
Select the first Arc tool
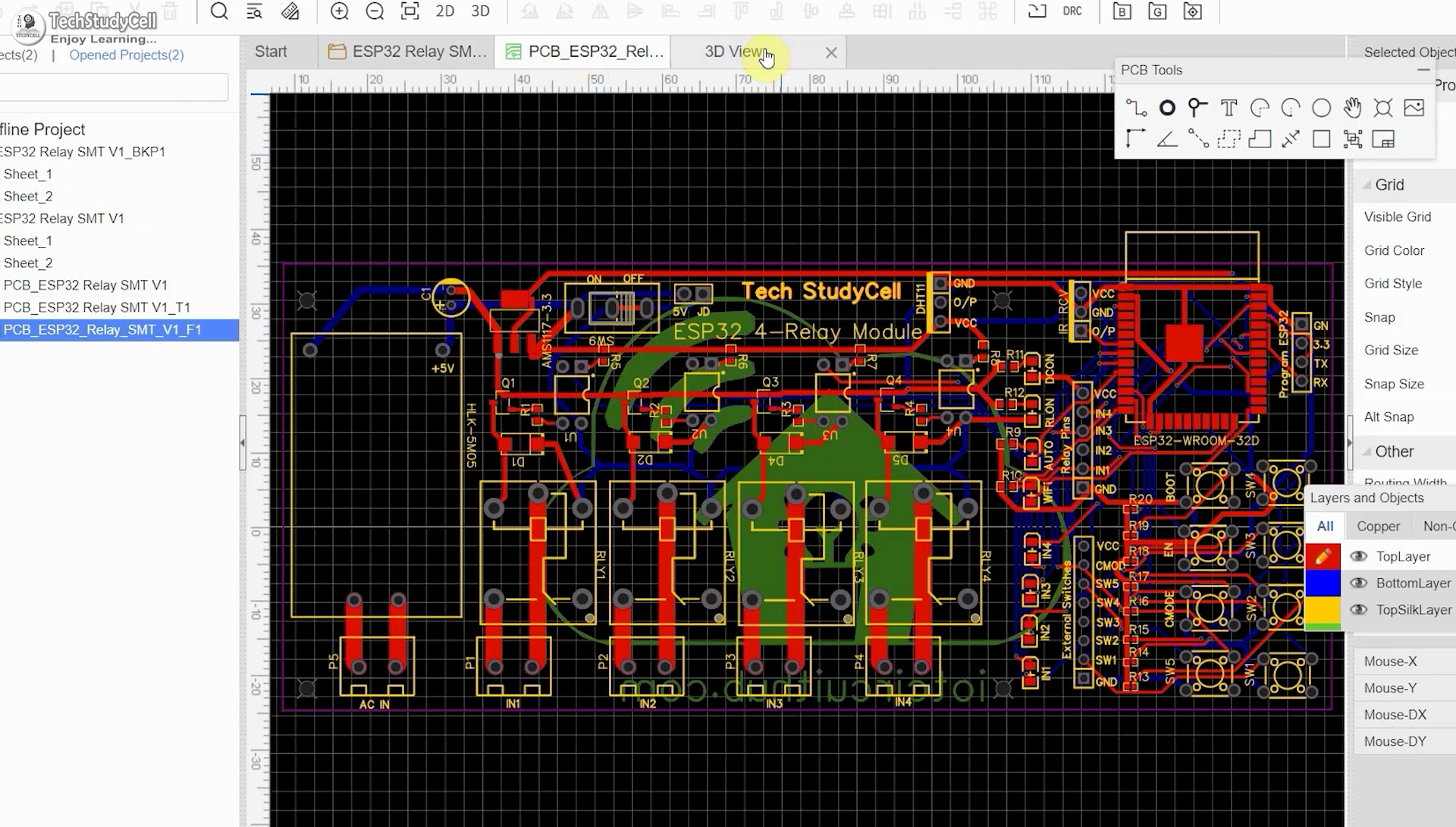1260,108
